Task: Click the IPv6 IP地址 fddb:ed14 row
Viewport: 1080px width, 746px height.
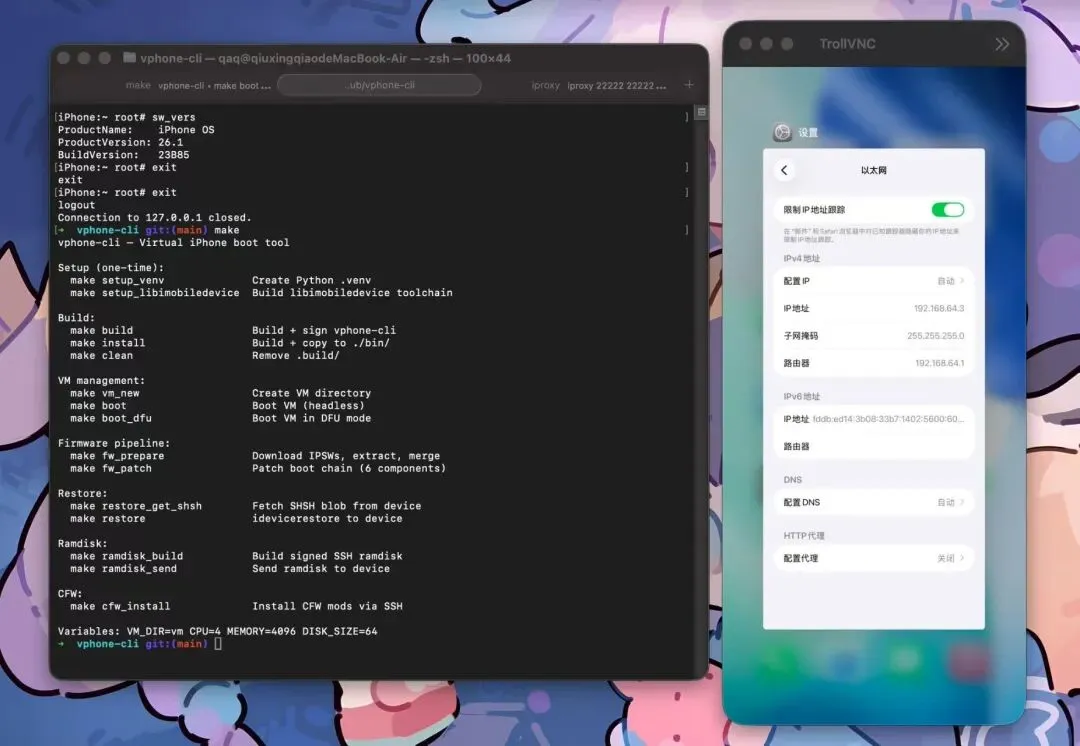Action: coord(873,419)
